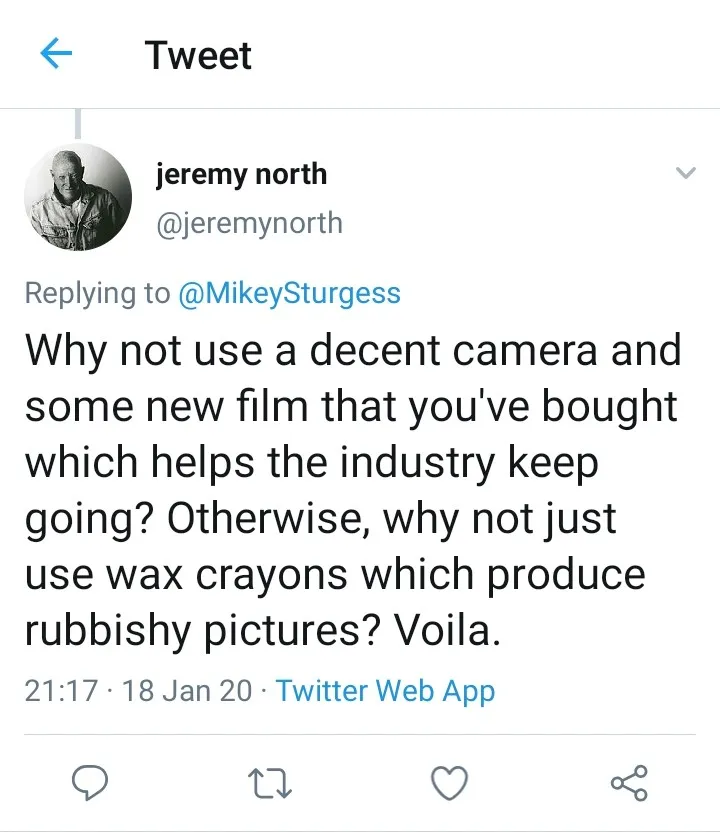Go back using the blue arrow
Image resolution: width=720 pixels, height=832 pixels.
point(56,53)
